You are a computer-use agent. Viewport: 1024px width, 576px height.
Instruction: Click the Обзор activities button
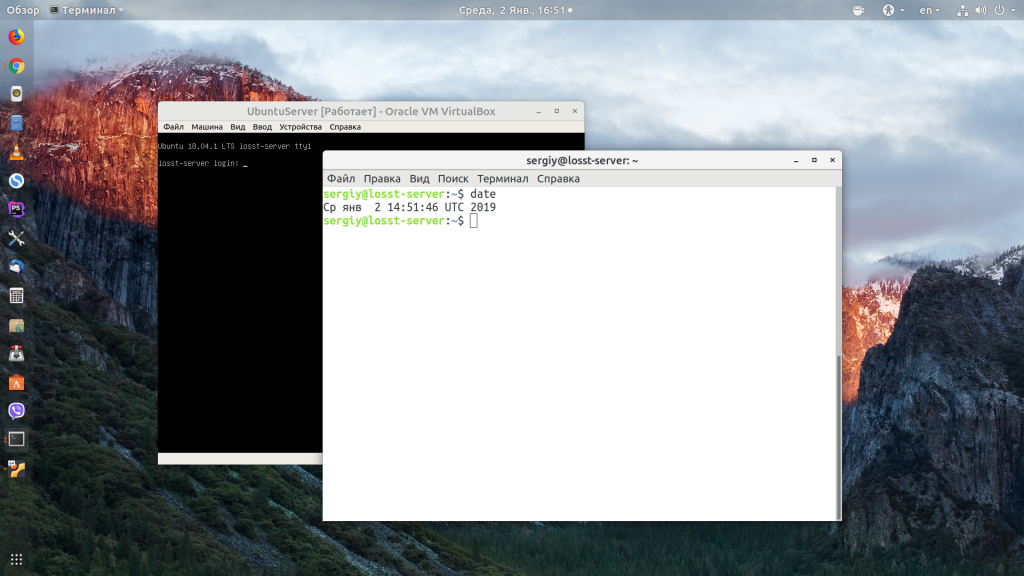point(23,10)
